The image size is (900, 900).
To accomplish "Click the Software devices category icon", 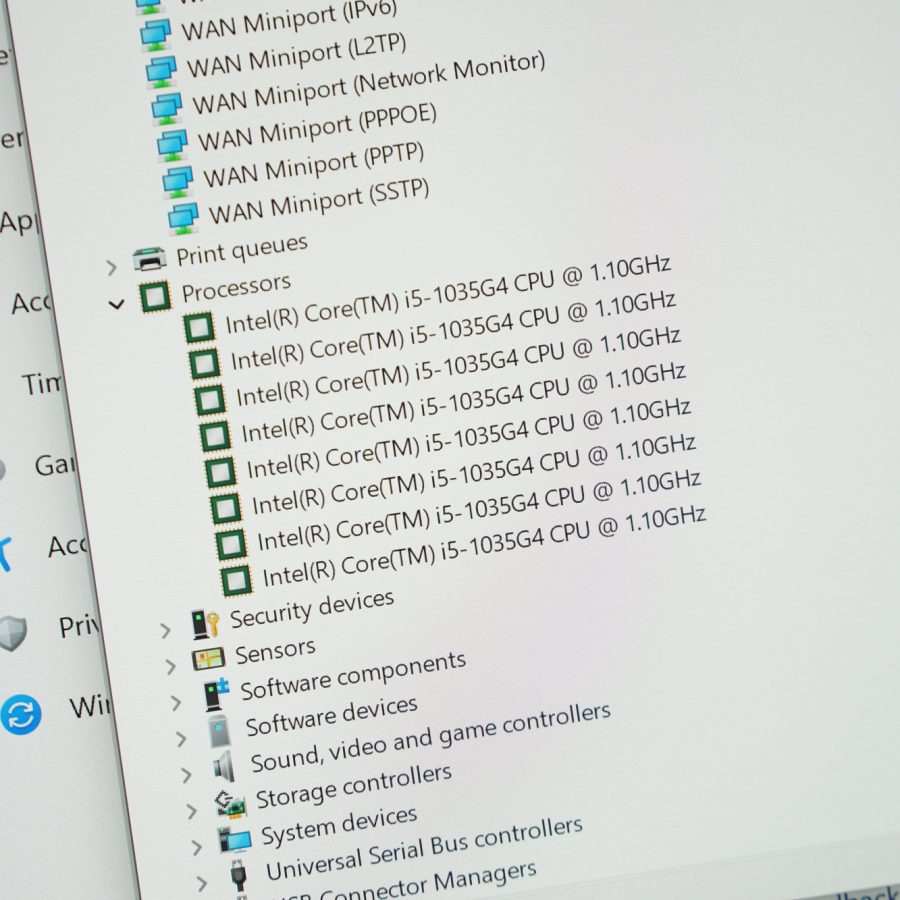I will pos(220,731).
